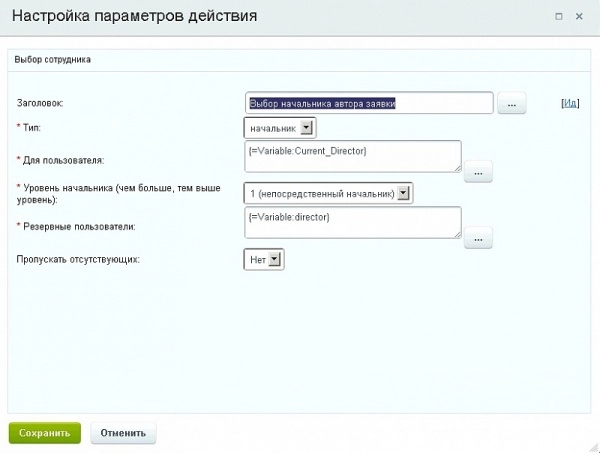Open value picker for Резервные пользователи field
600x453 pixels.
tap(478, 237)
